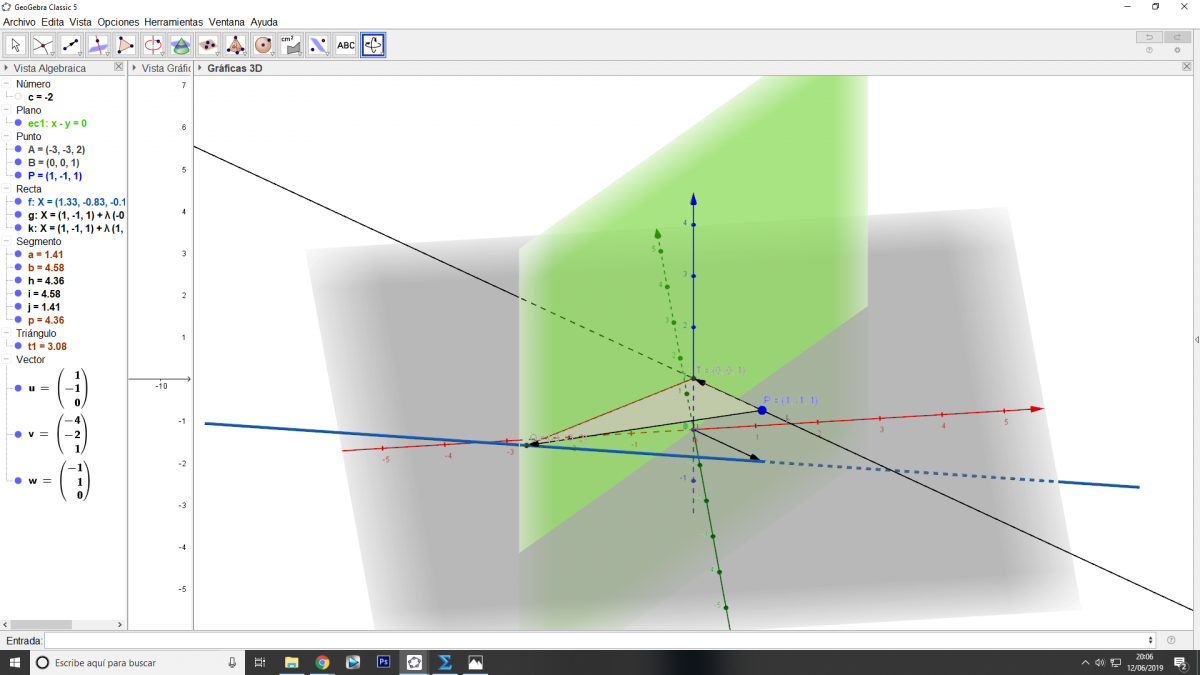Toggle visibility of number c
Screen dimensions: 1200x675
(x=18, y=97)
